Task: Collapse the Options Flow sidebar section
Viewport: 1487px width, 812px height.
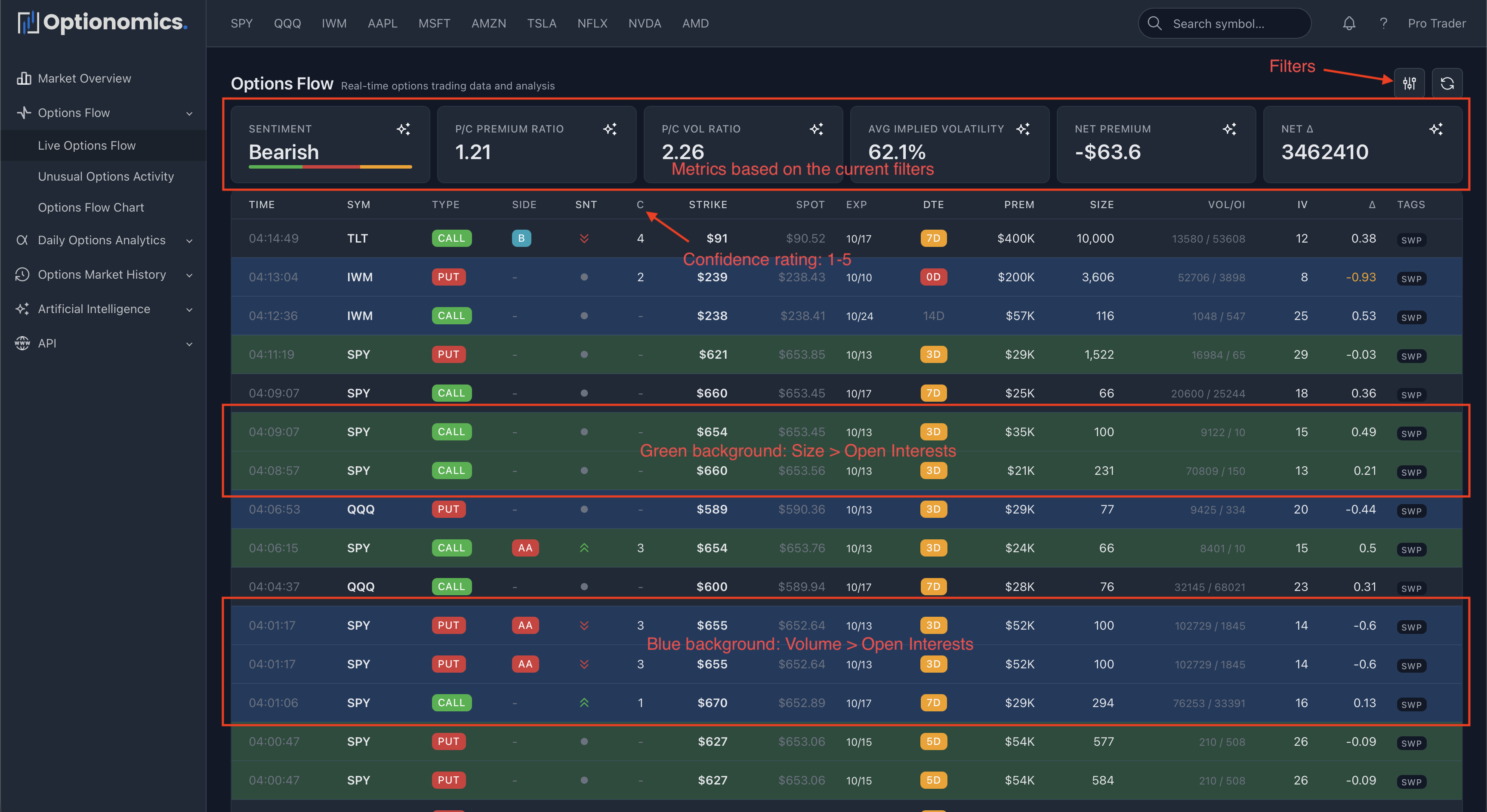Action: 189,113
